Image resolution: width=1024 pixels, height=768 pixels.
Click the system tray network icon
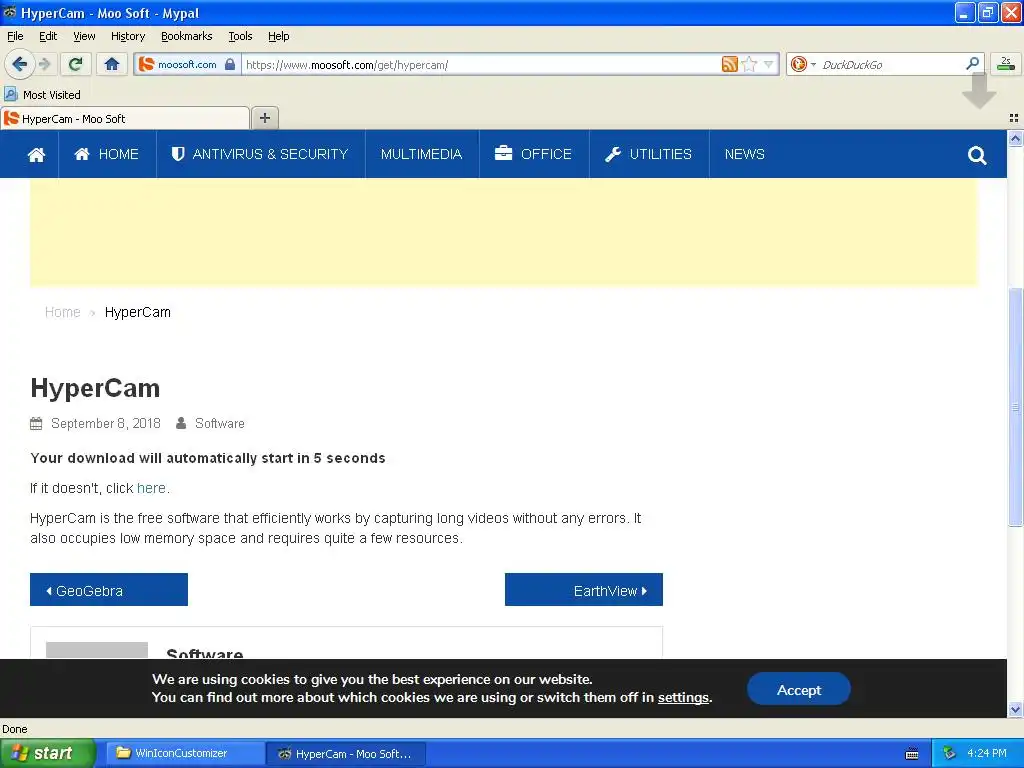point(949,753)
